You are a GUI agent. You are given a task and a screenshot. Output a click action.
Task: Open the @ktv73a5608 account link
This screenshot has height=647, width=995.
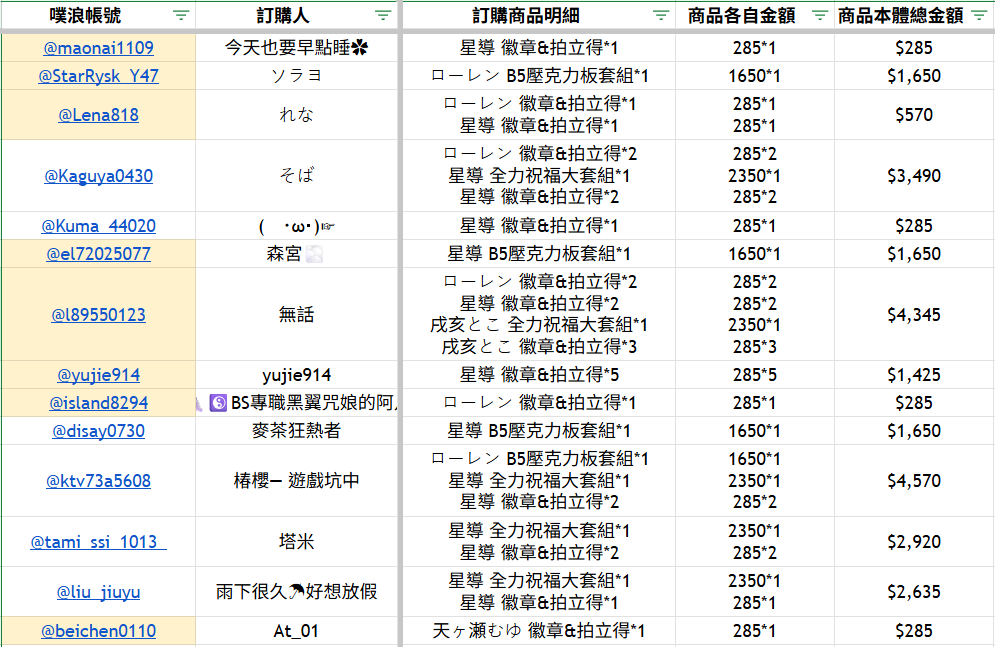click(x=98, y=481)
